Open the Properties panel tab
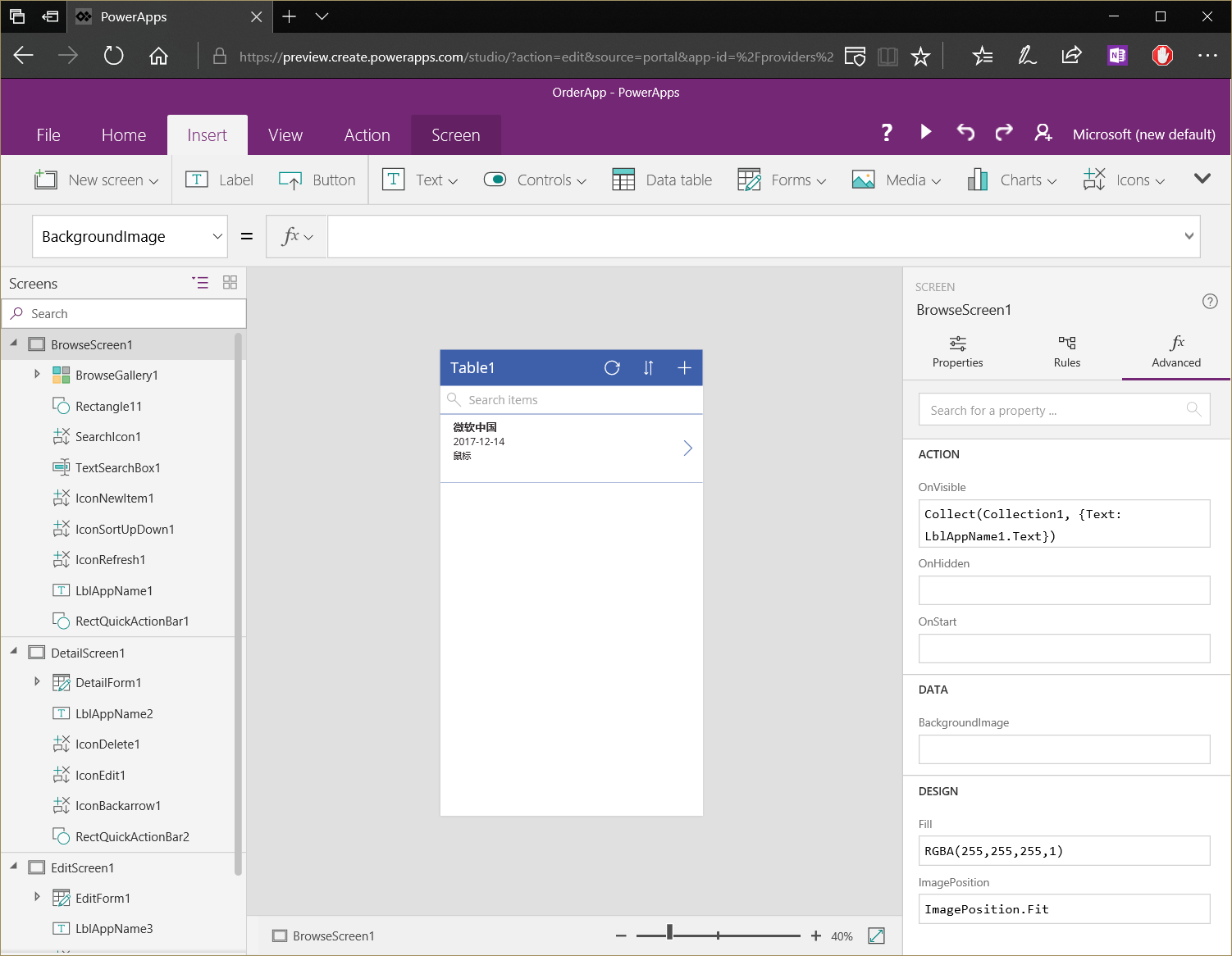Viewport: 1232px width, 956px height. pyautogui.click(x=957, y=352)
